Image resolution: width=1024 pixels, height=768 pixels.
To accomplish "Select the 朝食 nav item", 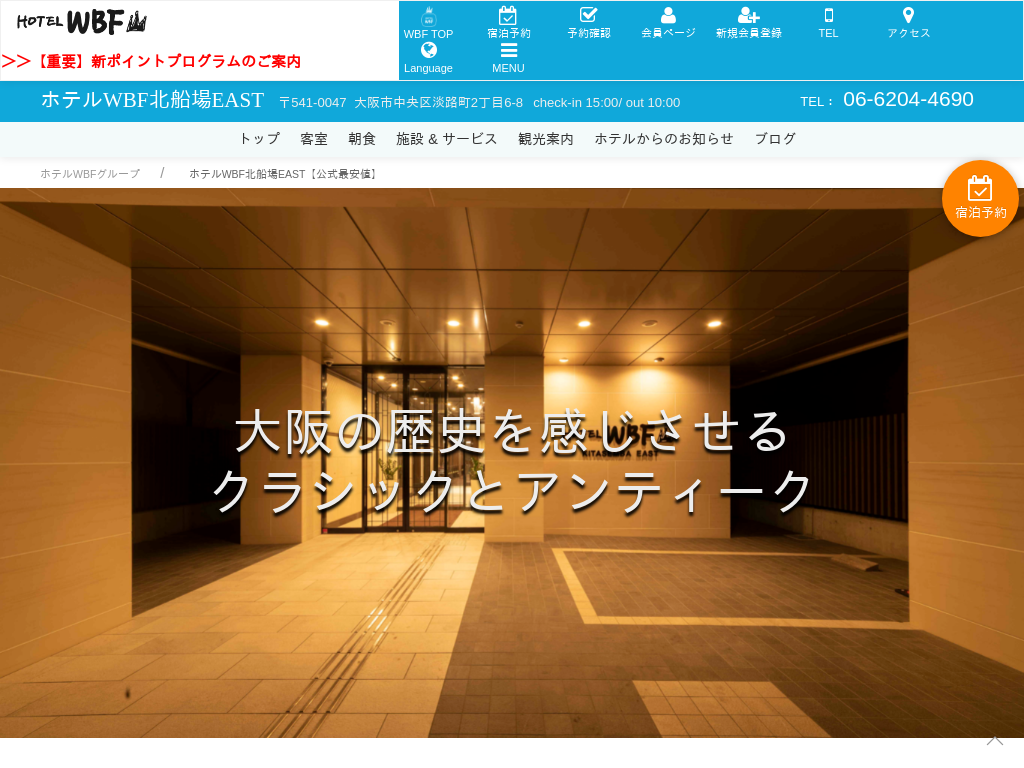I will (x=362, y=138).
